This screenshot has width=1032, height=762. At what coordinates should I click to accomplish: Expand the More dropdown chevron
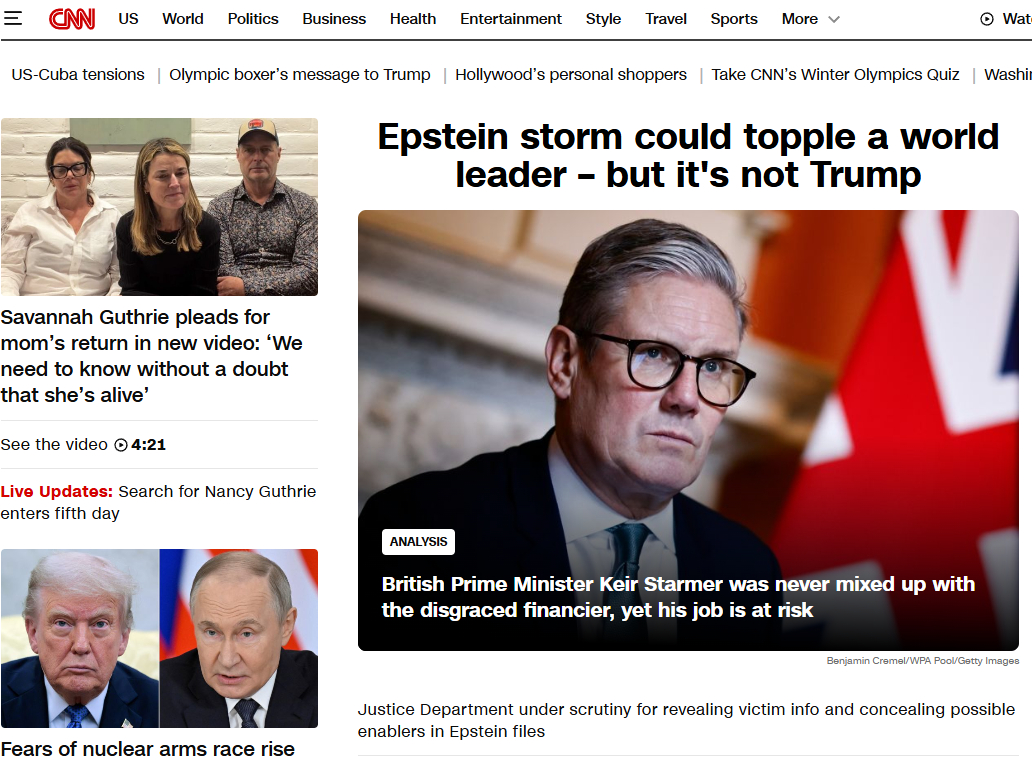pos(834,20)
